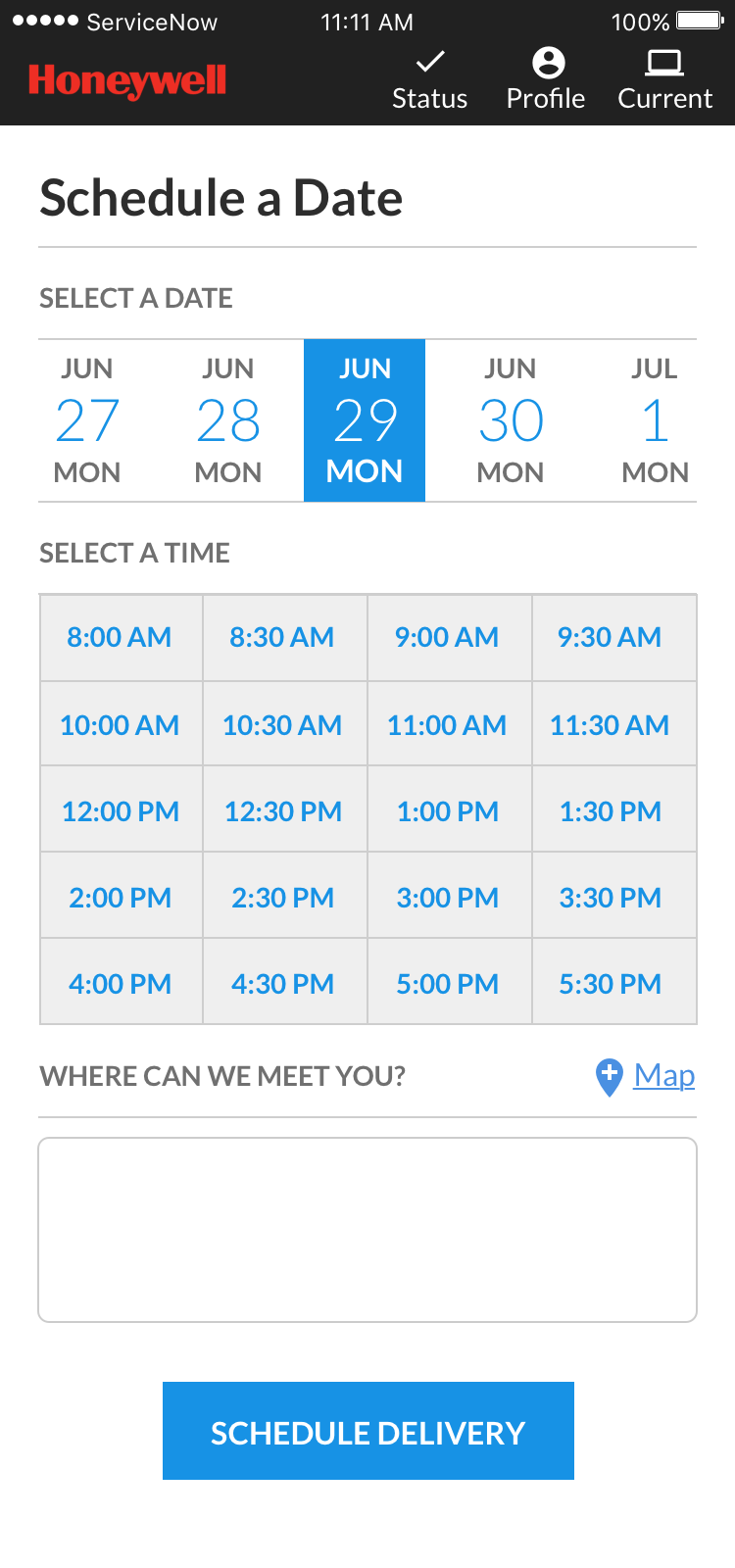This screenshot has height=1568, width=735.
Task: Choose the 12:30 PM time slot
Action: [x=283, y=811]
